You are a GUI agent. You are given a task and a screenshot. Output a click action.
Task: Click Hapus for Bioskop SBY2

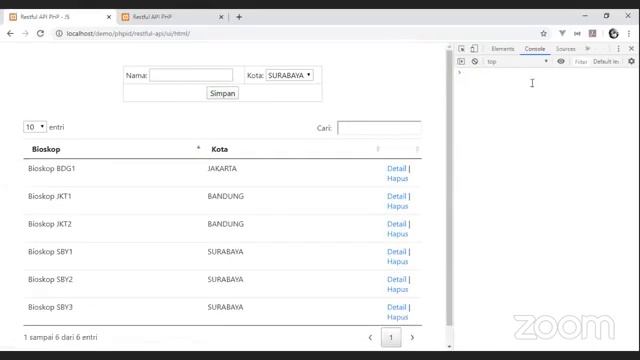(398, 289)
